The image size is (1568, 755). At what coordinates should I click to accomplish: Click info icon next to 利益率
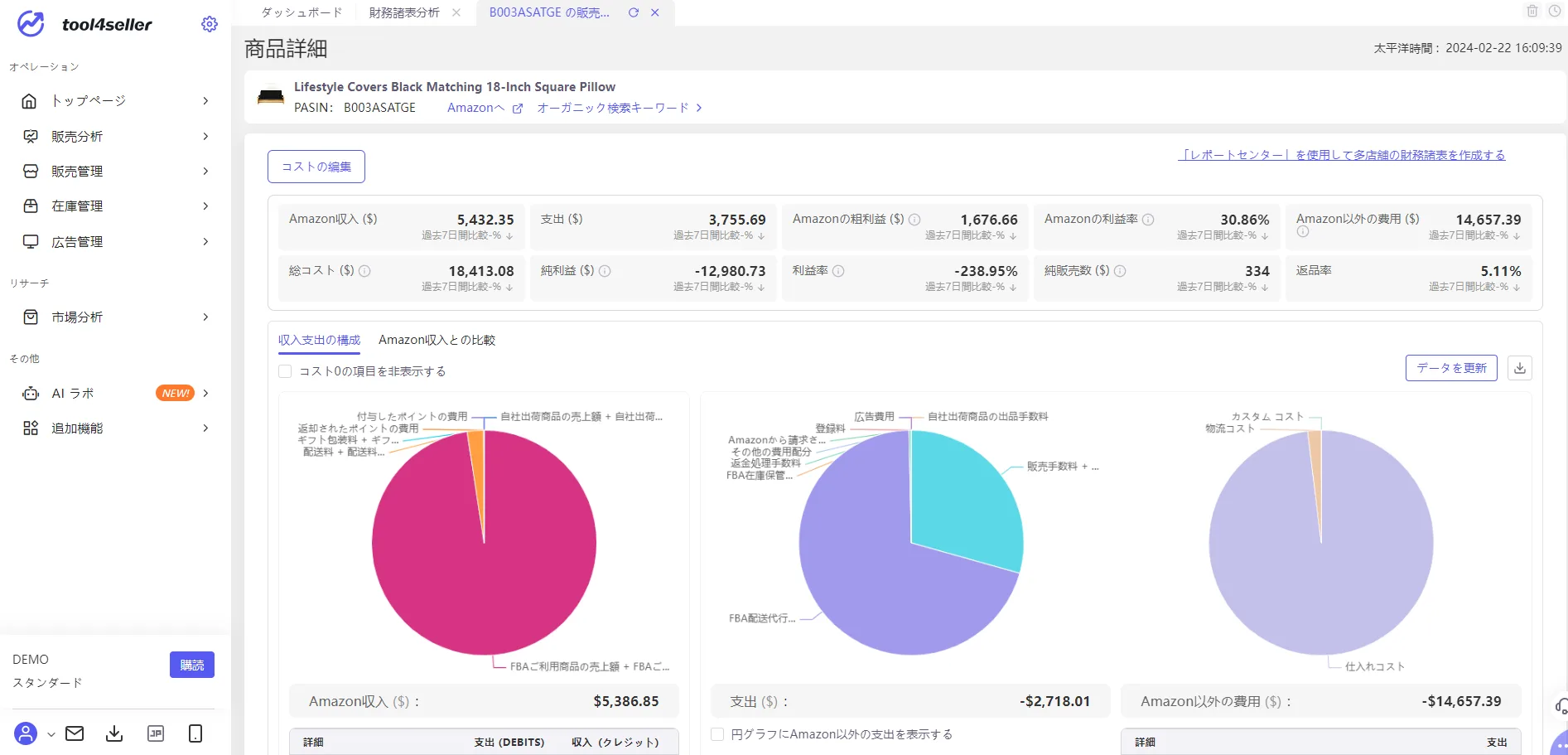(x=838, y=271)
